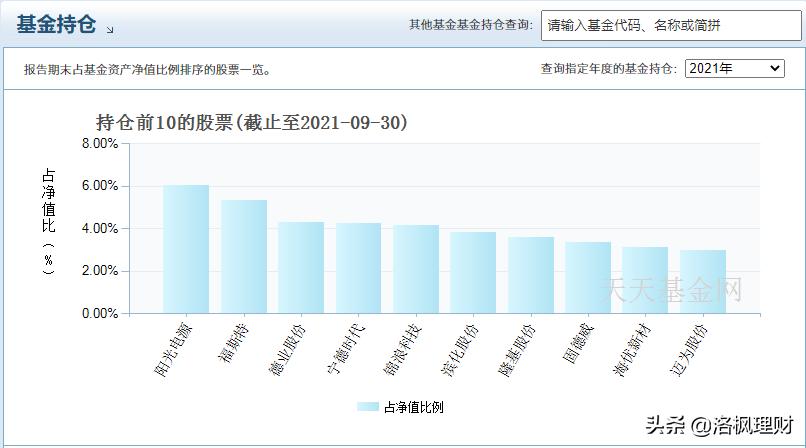Click the 阳光电源 bar in the chart
The height and width of the screenshot is (448, 806).
[x=186, y=250]
